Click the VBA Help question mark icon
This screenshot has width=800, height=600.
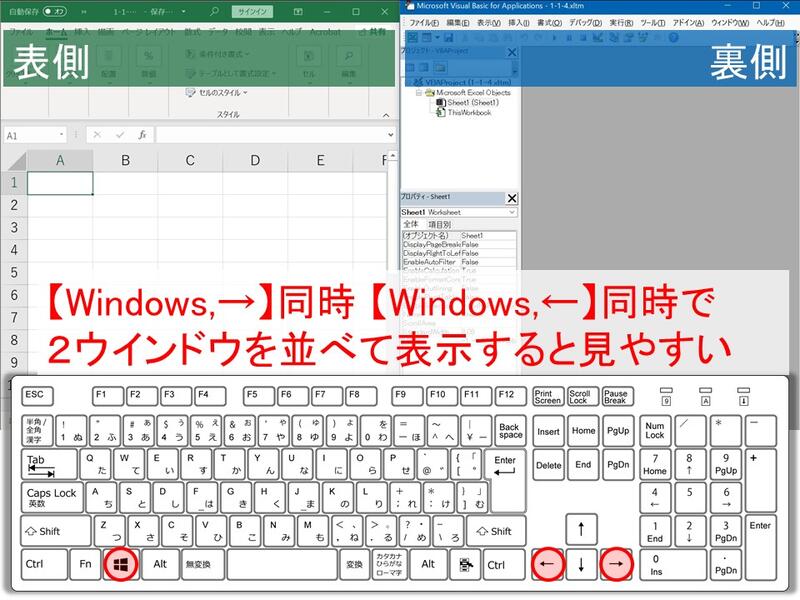(x=673, y=38)
